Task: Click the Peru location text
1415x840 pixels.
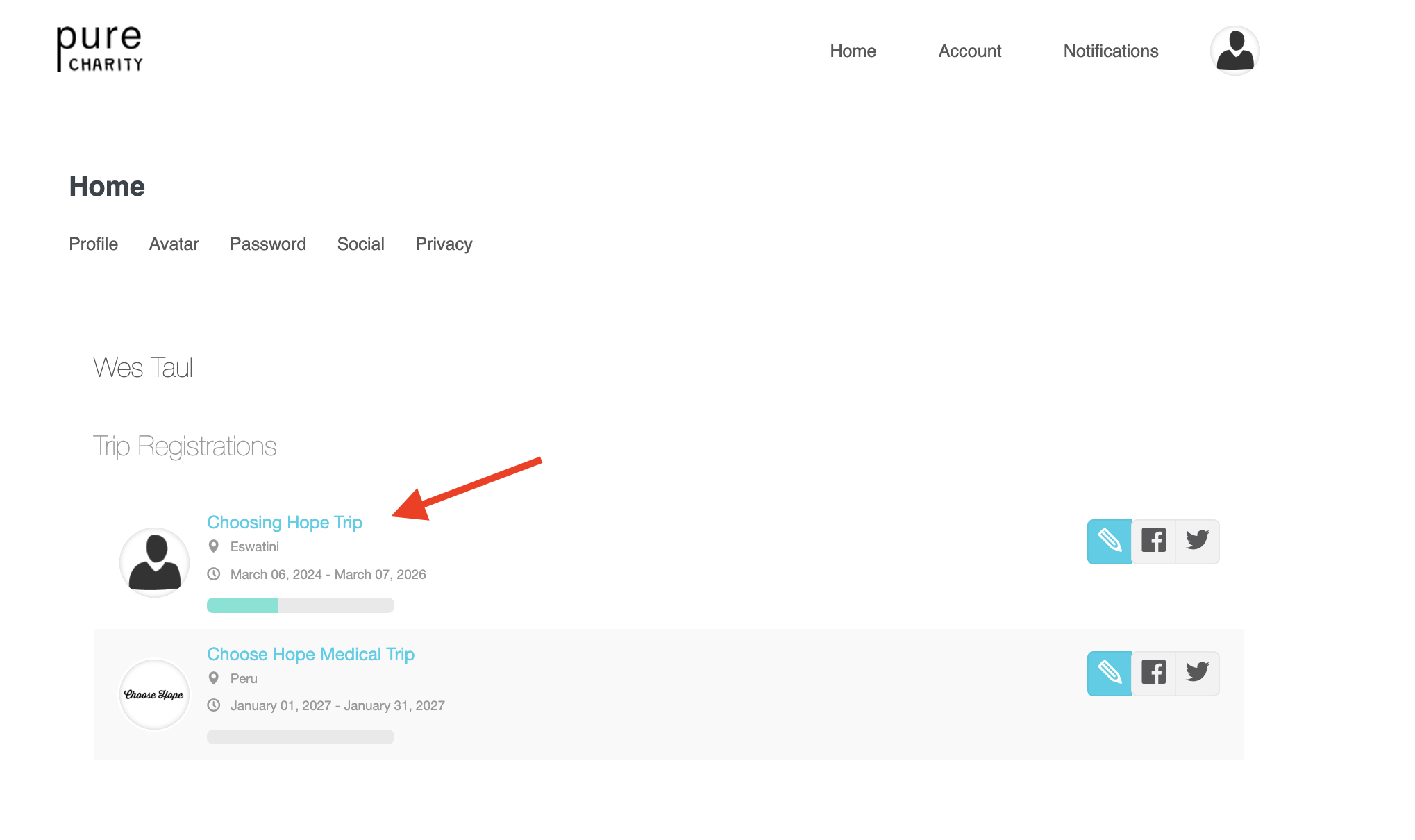Action: point(244,678)
